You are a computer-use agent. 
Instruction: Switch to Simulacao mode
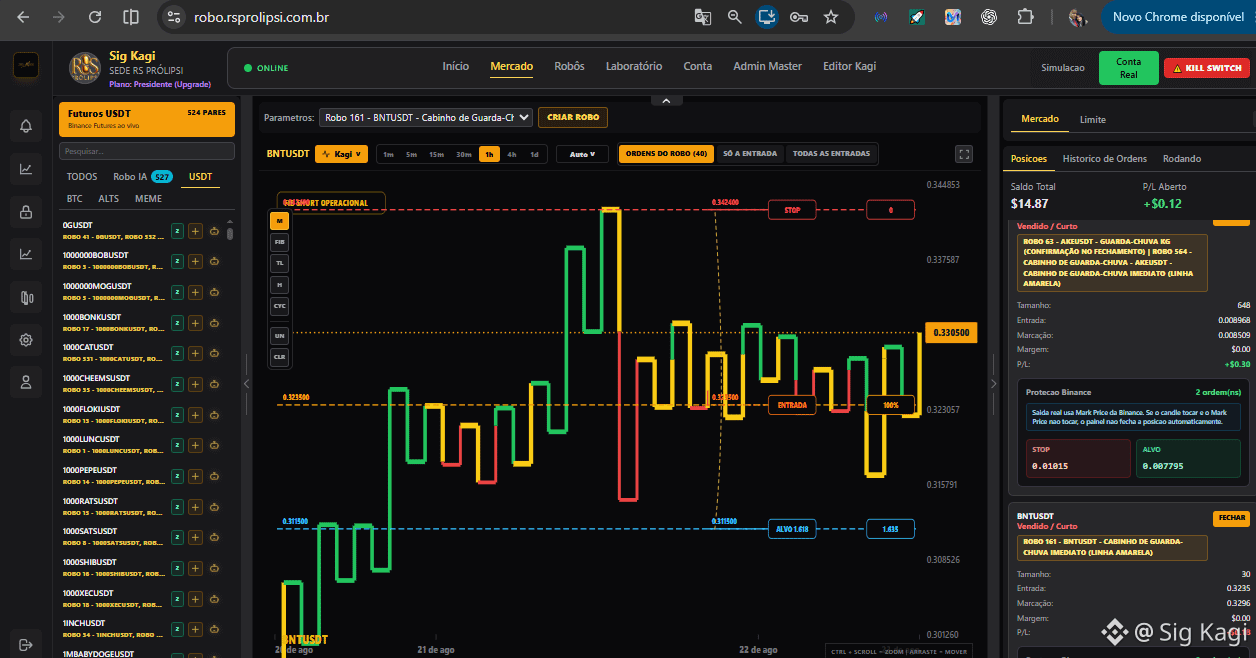point(1062,68)
